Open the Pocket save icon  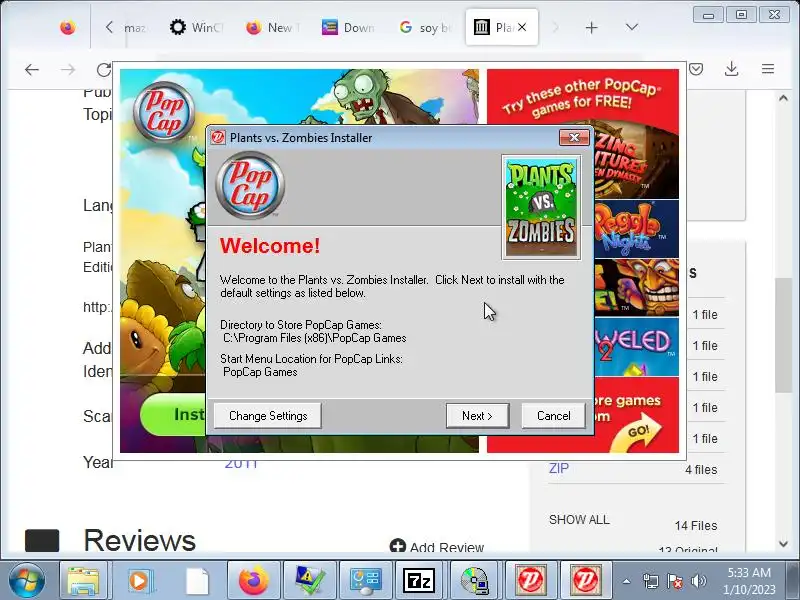pos(696,69)
